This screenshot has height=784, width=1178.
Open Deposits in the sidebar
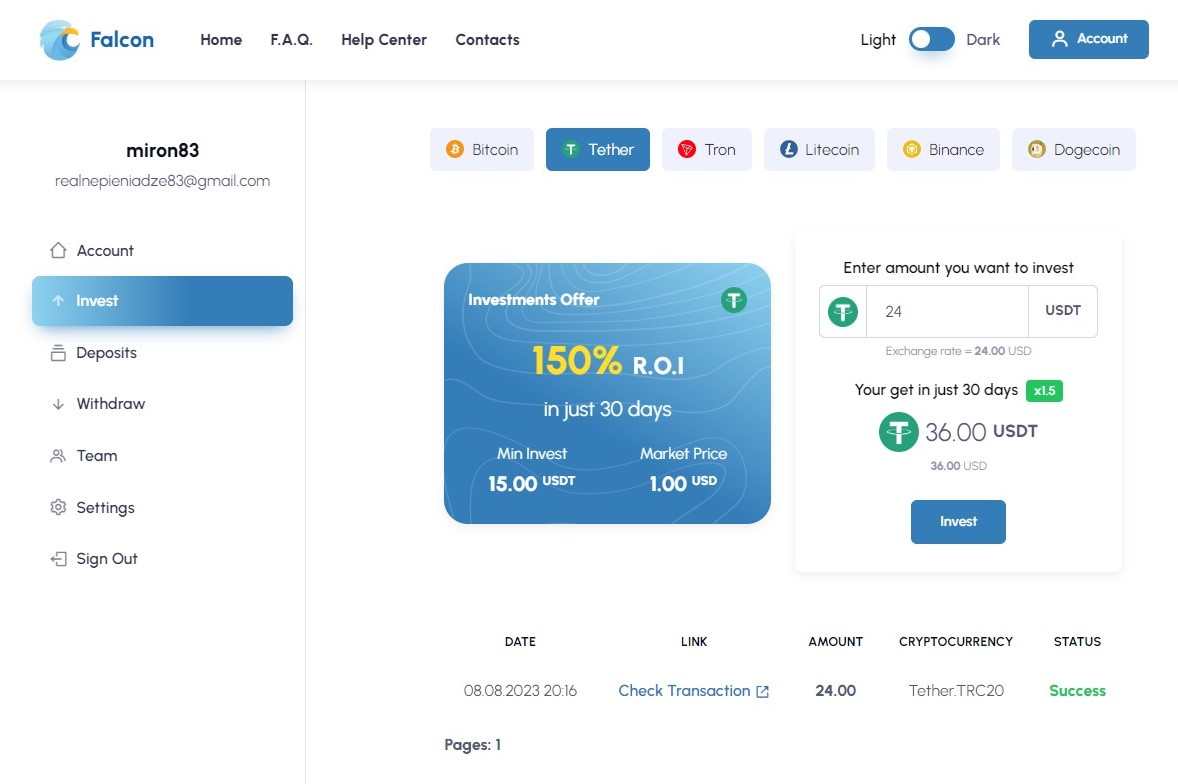[x=162, y=353]
